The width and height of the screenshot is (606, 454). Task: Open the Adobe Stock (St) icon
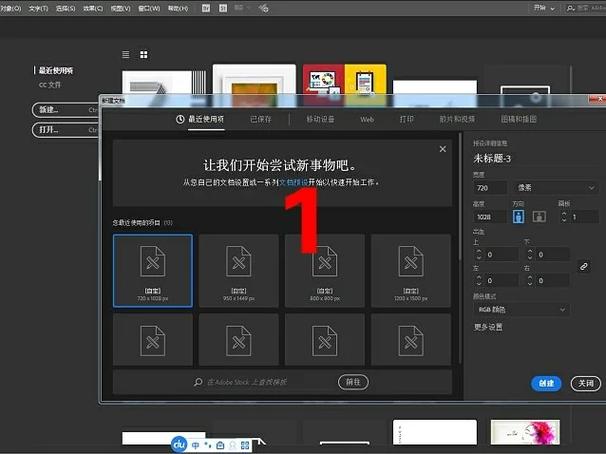pyautogui.click(x=223, y=8)
